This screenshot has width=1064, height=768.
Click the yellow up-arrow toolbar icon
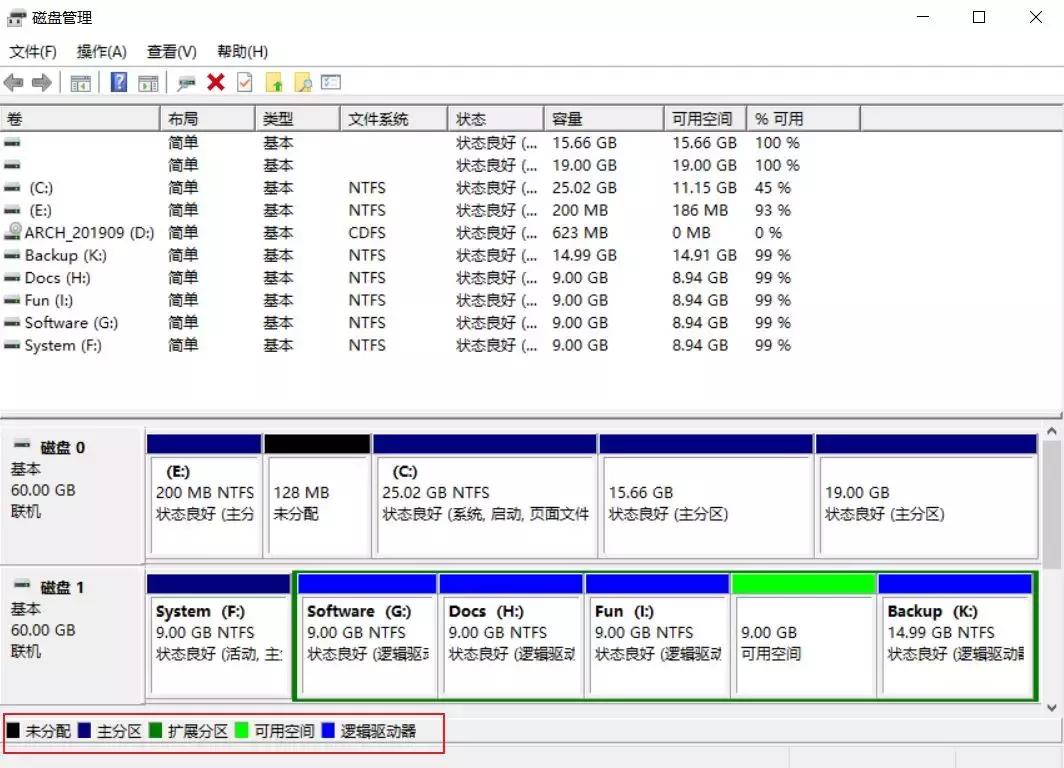tap(275, 82)
